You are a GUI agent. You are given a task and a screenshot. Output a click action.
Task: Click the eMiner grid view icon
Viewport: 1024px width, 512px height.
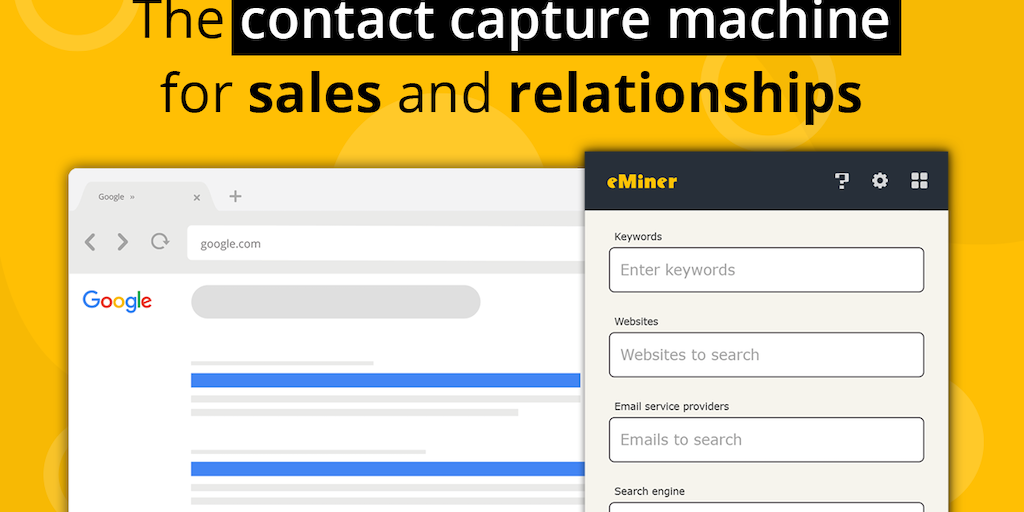[x=920, y=181]
